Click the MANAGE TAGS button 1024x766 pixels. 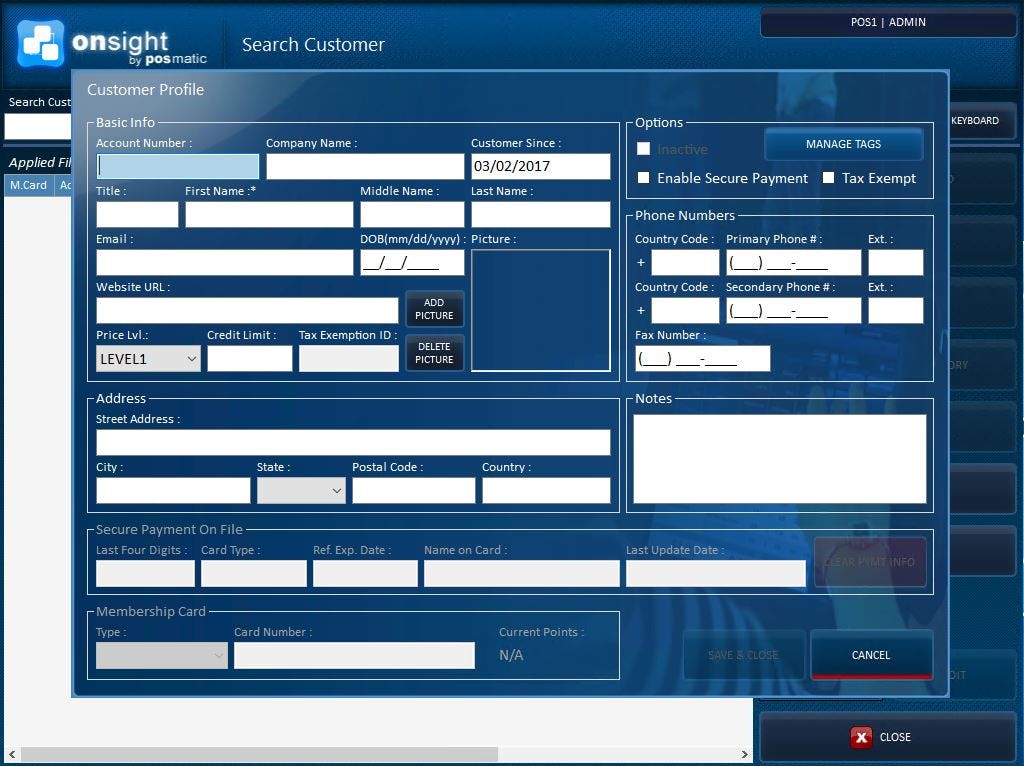pyautogui.click(x=843, y=143)
